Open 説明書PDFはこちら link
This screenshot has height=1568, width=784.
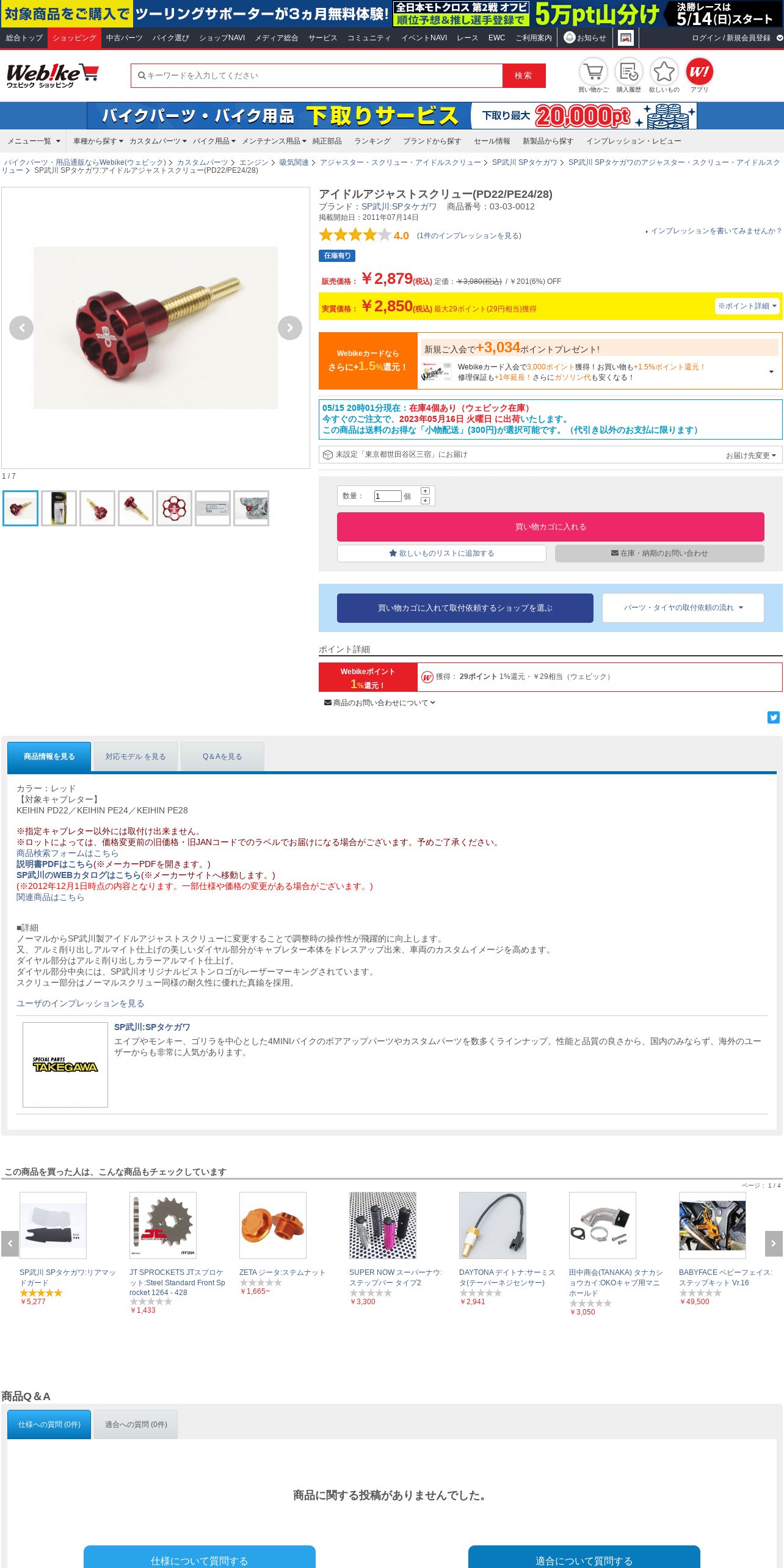click(54, 864)
